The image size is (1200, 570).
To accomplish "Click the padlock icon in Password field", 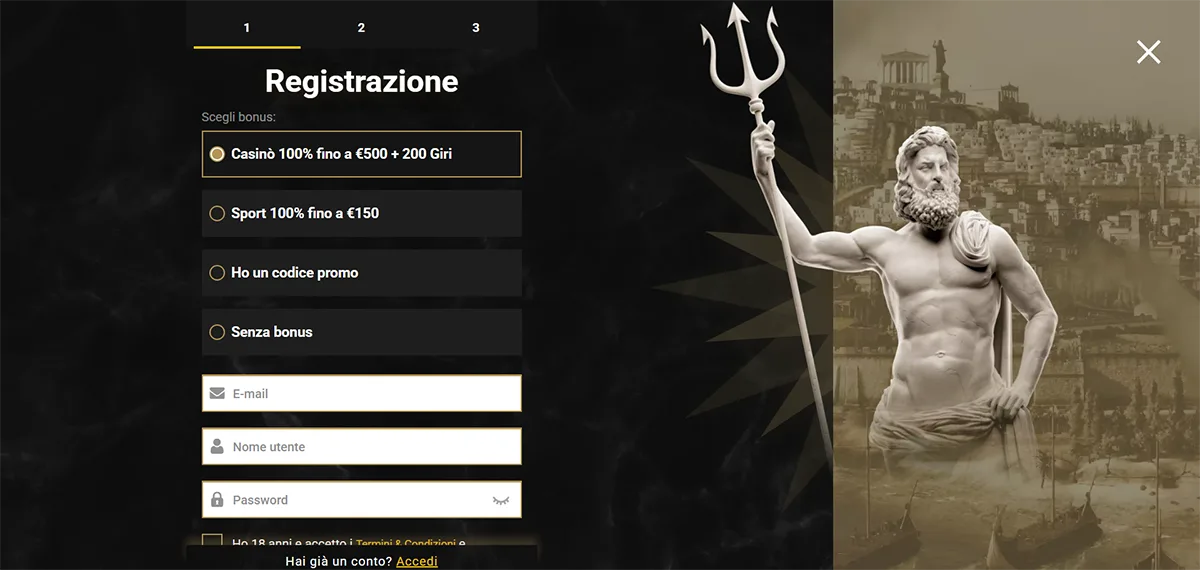I will (x=217, y=500).
